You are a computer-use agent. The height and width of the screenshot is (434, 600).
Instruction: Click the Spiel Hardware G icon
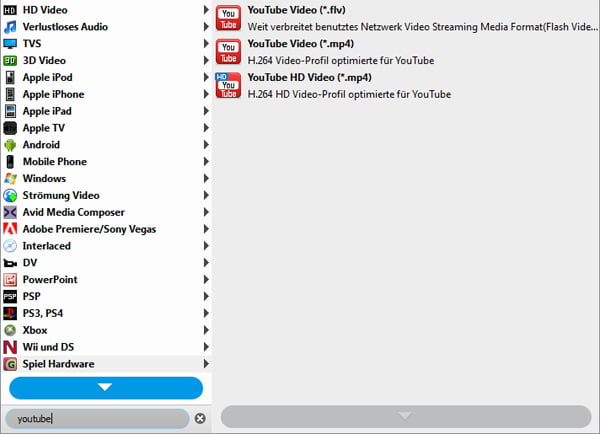pyautogui.click(x=10, y=364)
